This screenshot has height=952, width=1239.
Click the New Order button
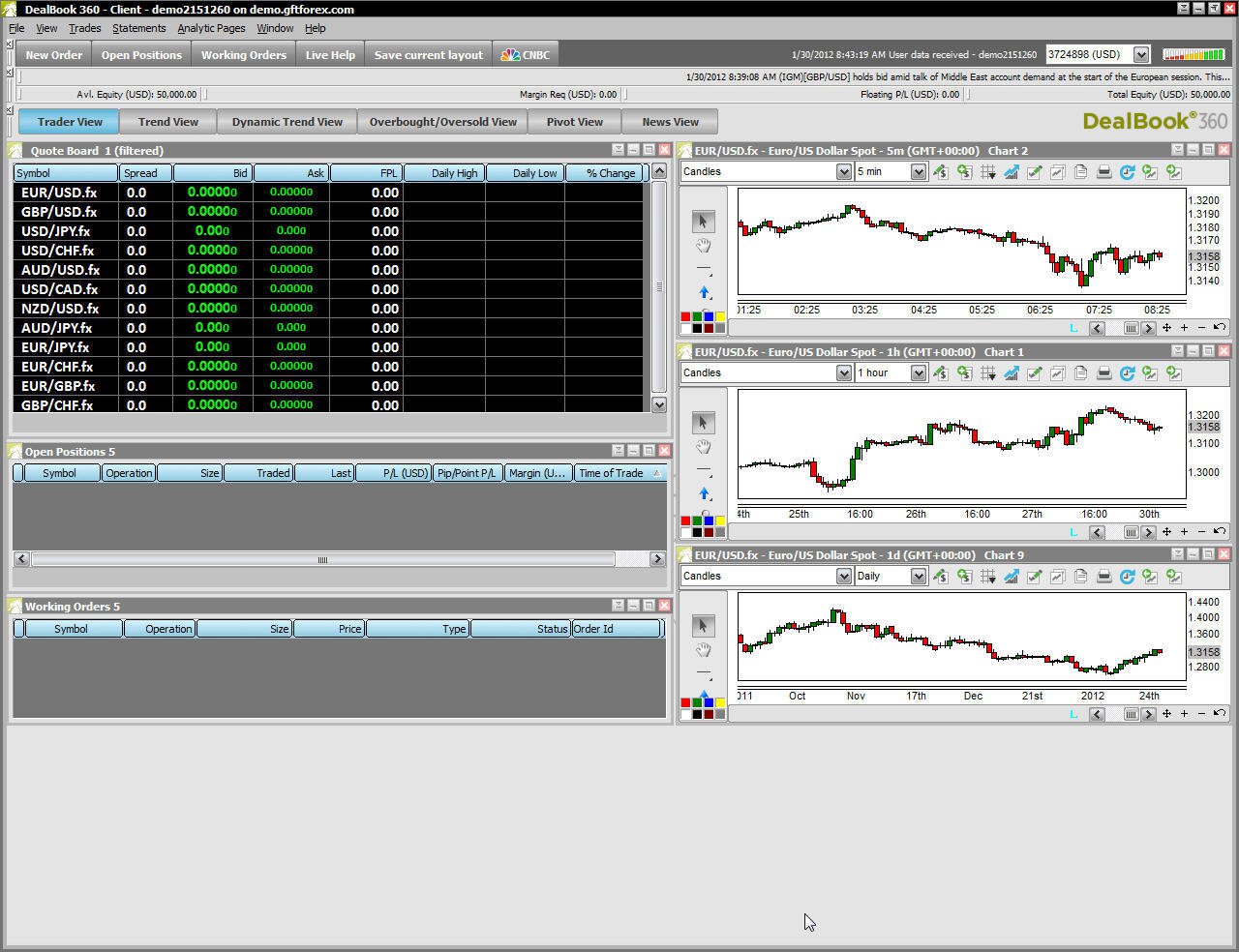pyautogui.click(x=54, y=55)
